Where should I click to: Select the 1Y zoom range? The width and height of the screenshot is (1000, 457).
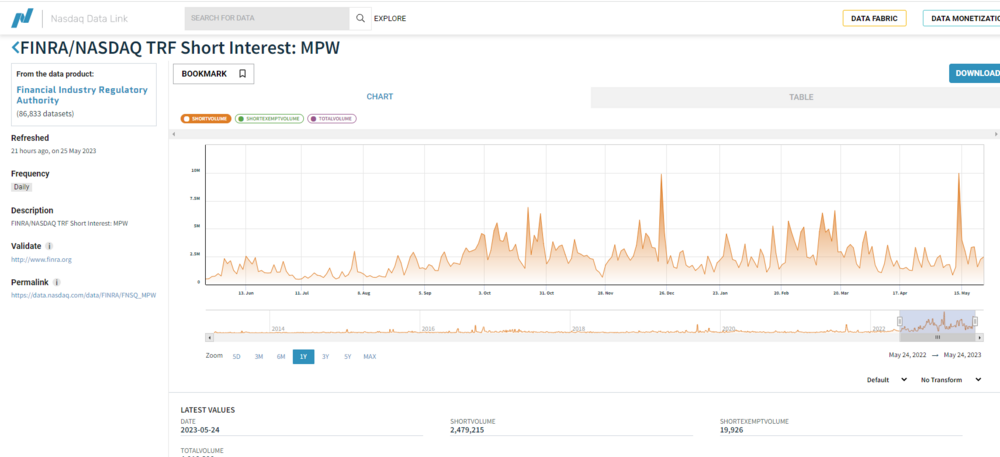coord(304,357)
